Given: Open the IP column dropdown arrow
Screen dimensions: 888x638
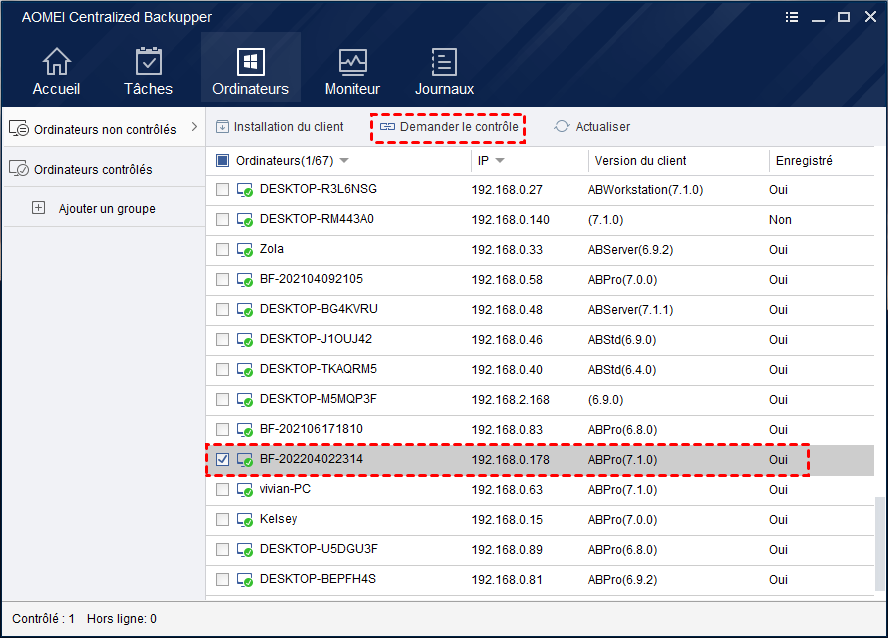Looking at the screenshot, I should click(500, 161).
